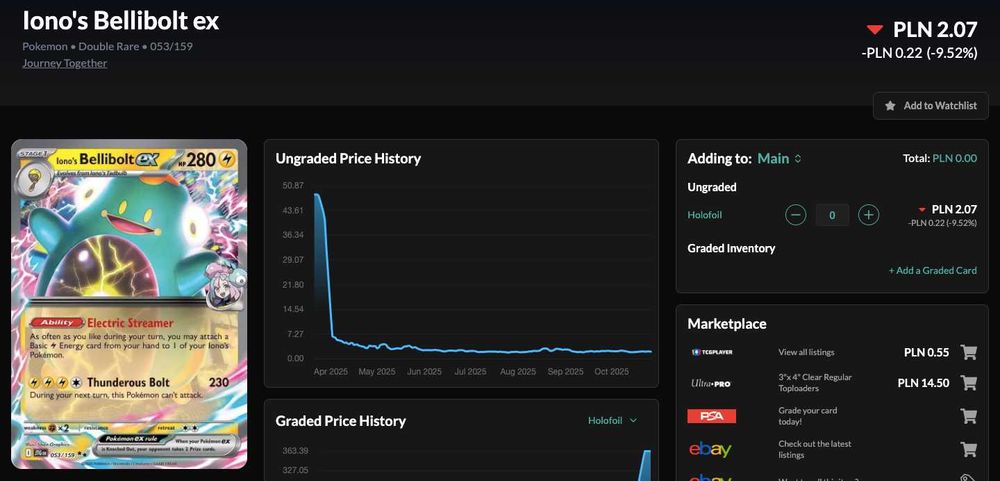Image resolution: width=1000 pixels, height=481 pixels.
Task: Decrease Holofoil quantity with minus button
Action: click(x=796, y=215)
